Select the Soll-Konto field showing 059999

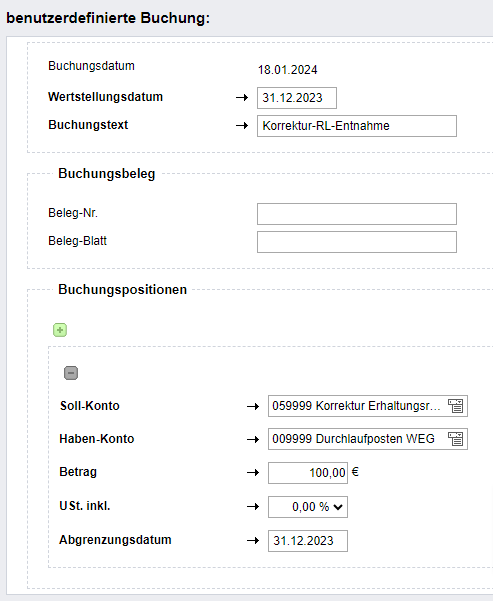pyautogui.click(x=368, y=406)
